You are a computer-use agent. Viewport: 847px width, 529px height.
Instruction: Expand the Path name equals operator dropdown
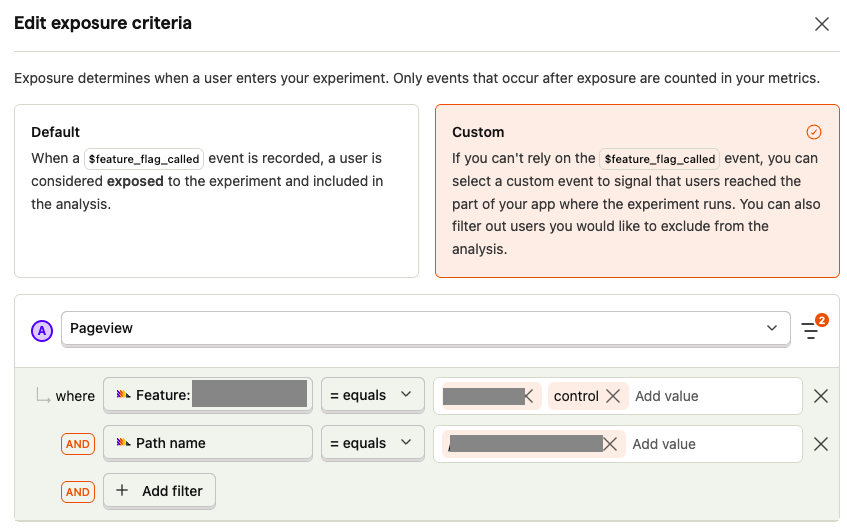pyautogui.click(x=371, y=443)
